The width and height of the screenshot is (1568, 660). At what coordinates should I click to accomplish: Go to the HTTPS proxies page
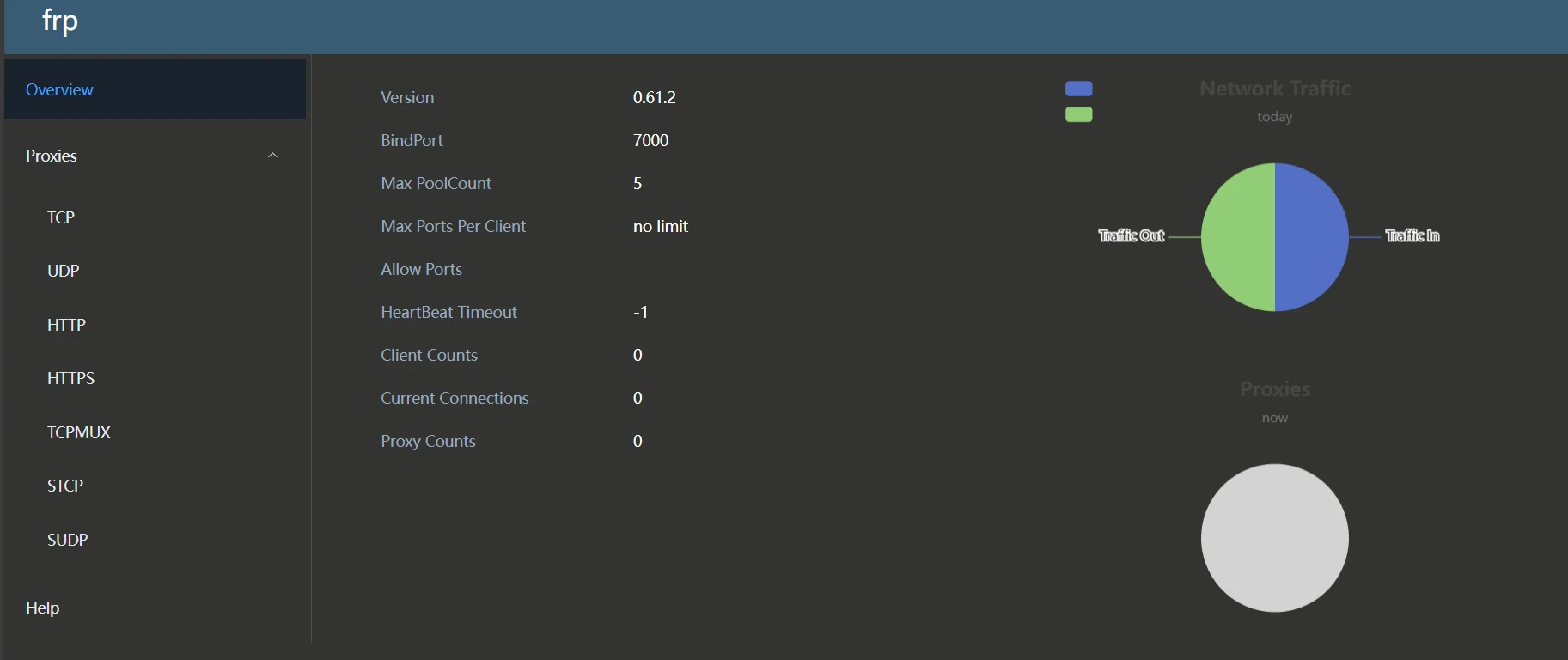(x=70, y=378)
